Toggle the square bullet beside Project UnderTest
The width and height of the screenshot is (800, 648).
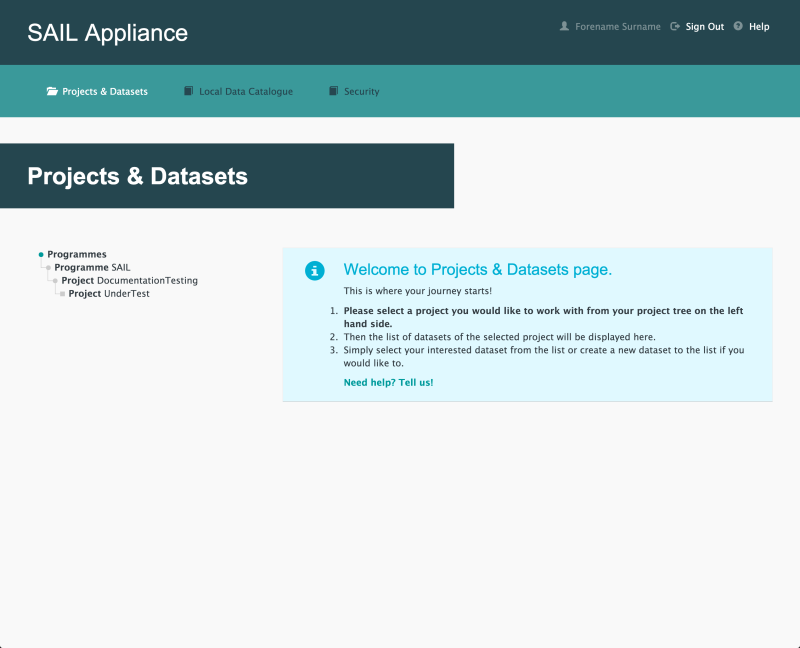(62, 294)
